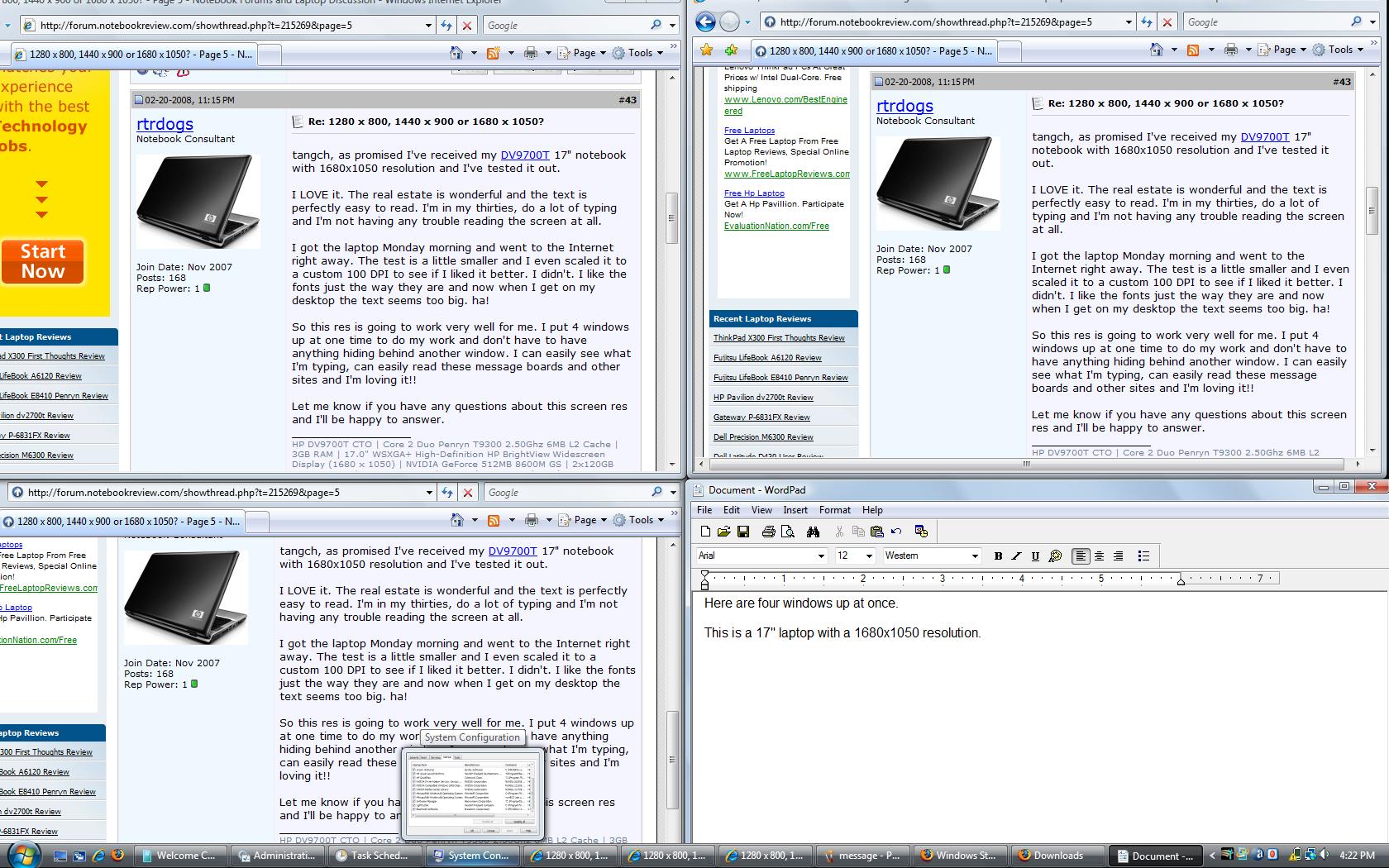This screenshot has height=868, width=1389.
Task: Expand the font size 12 dropdown in WordPad
Action: click(869, 556)
